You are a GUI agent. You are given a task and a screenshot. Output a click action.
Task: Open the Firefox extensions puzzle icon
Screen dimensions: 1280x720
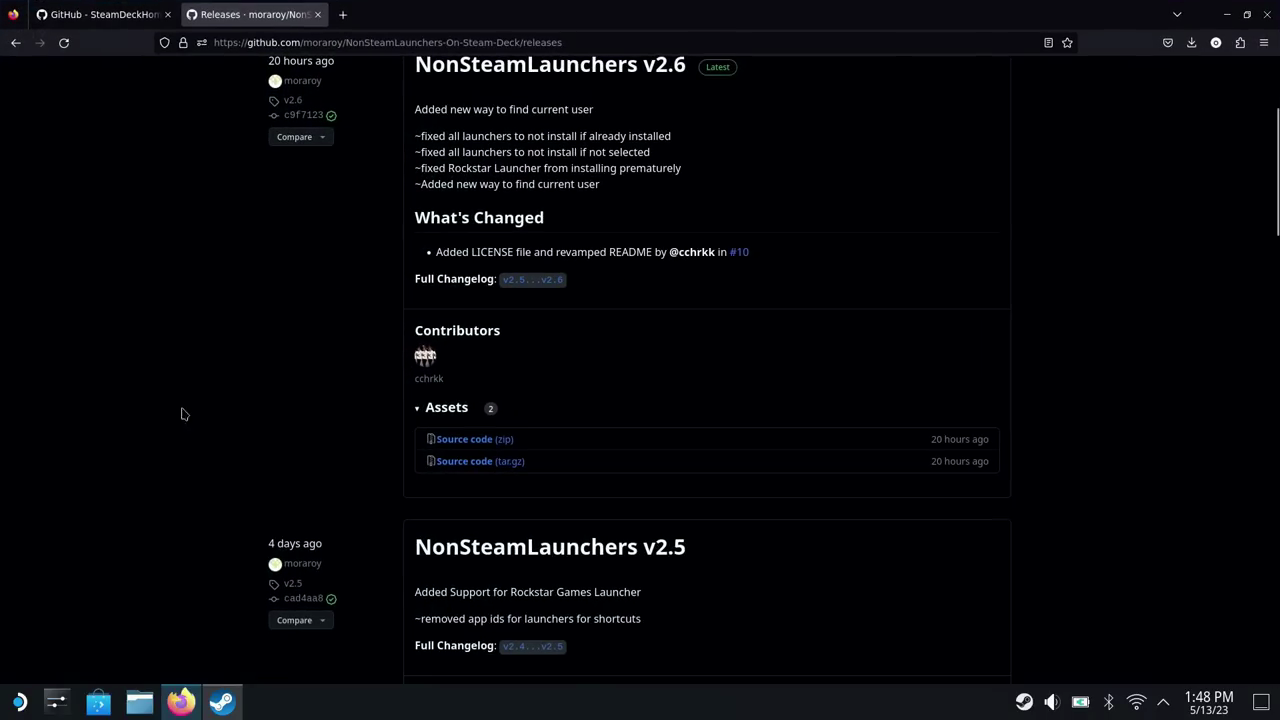(1240, 42)
